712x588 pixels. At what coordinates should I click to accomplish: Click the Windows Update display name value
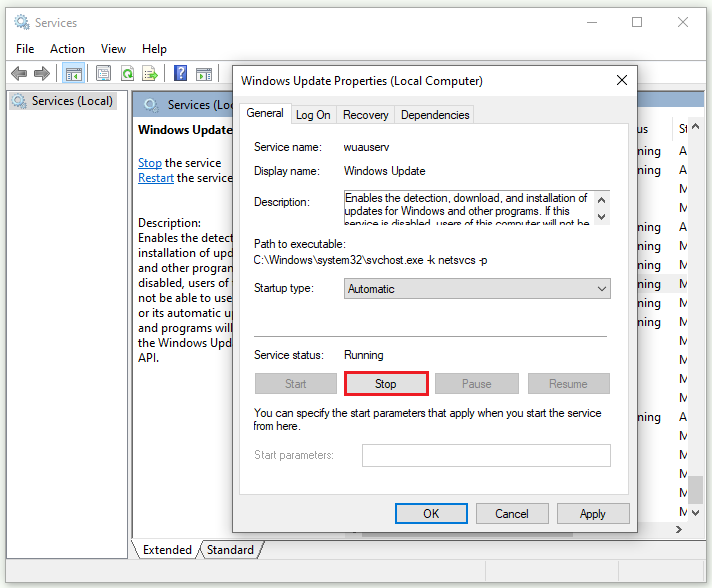384,171
